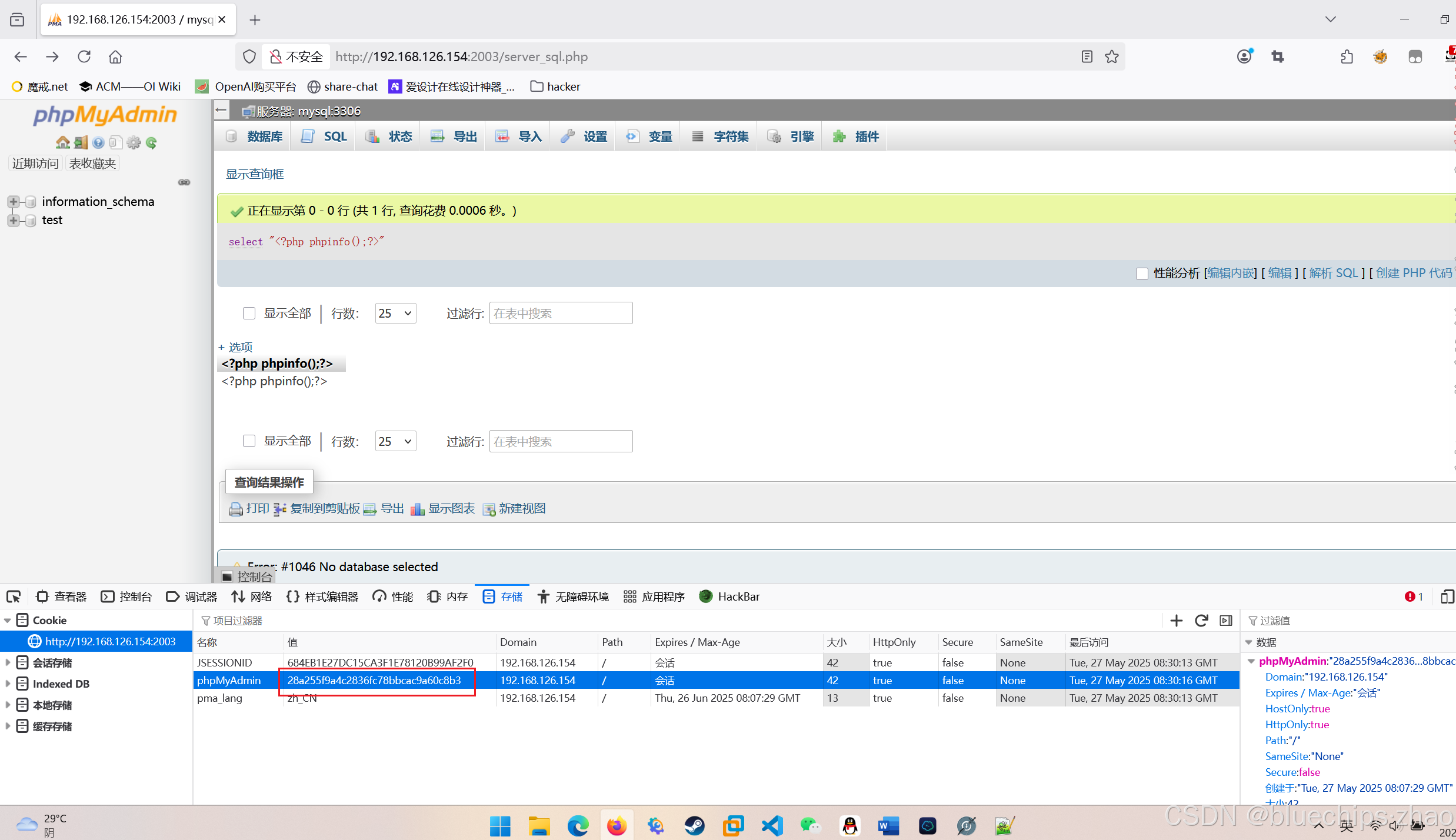
Task: Toggle the 性能分析 profiling checkbox
Action: pyautogui.click(x=1142, y=274)
